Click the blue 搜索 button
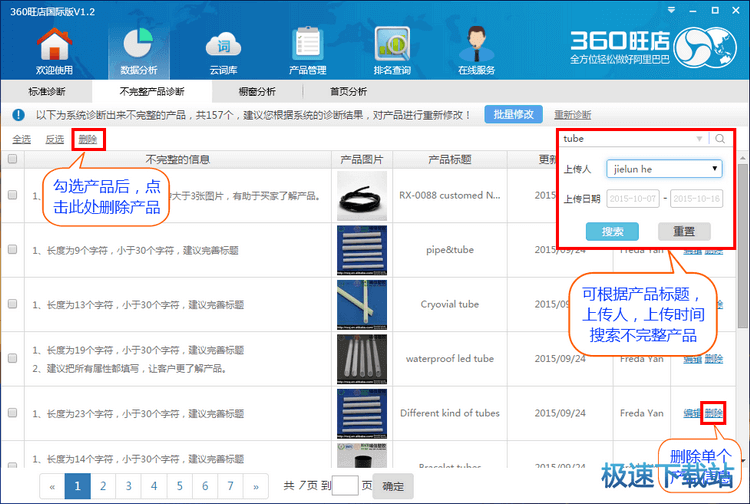This screenshot has width=750, height=504. 612,231
